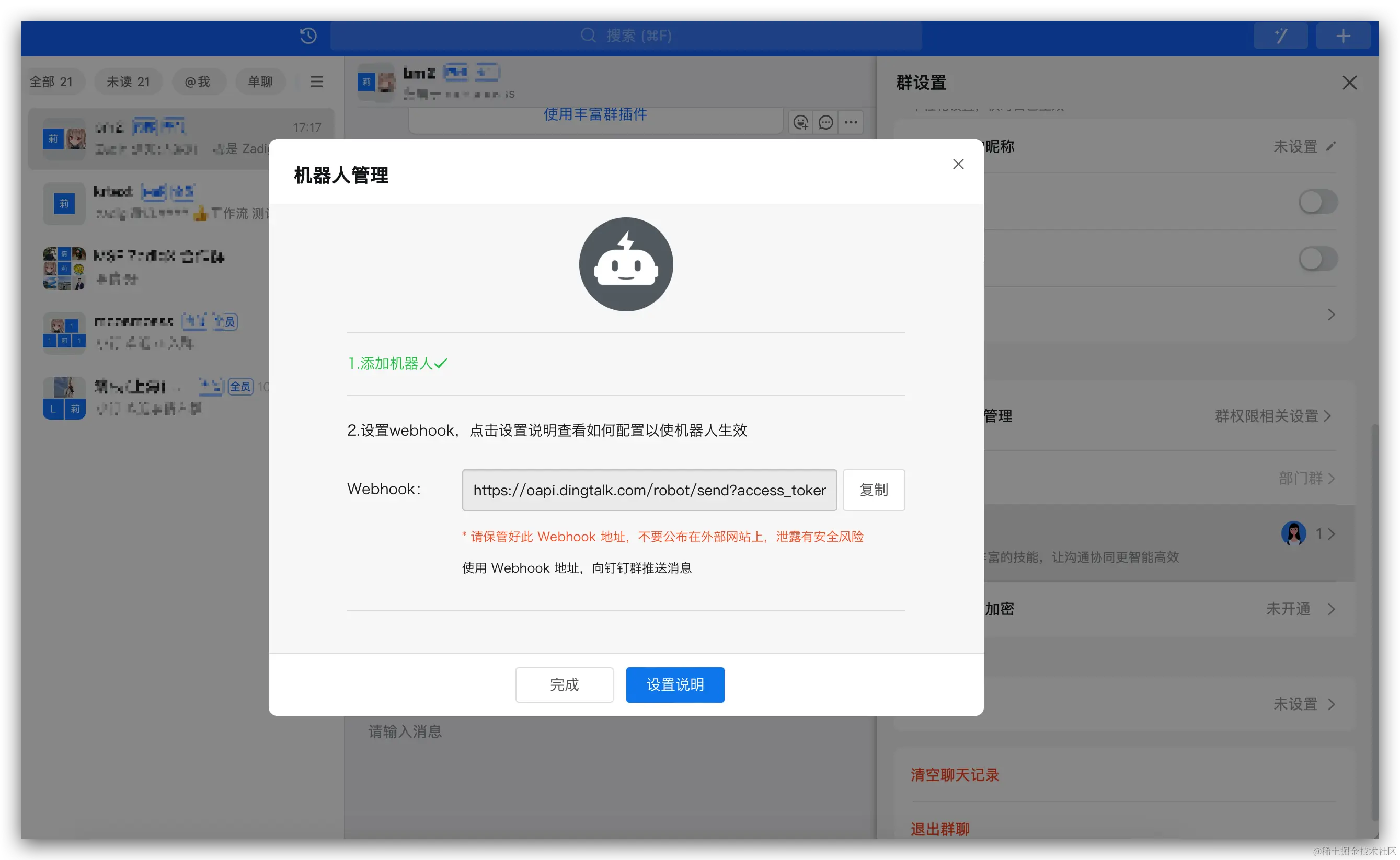Click the 复制 button next to Webhook
The height and width of the screenshot is (860, 1400).
coord(874,490)
